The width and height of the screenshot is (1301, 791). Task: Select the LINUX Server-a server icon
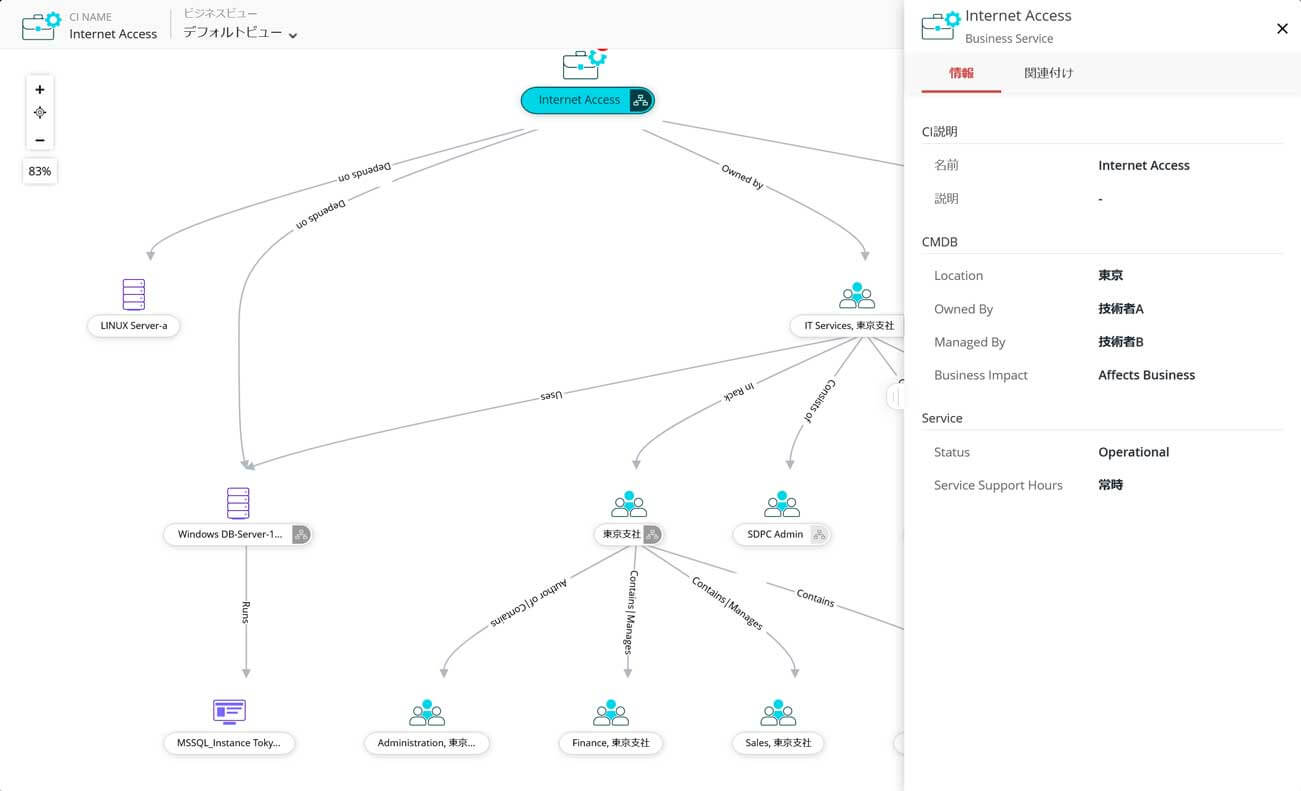tap(133, 295)
